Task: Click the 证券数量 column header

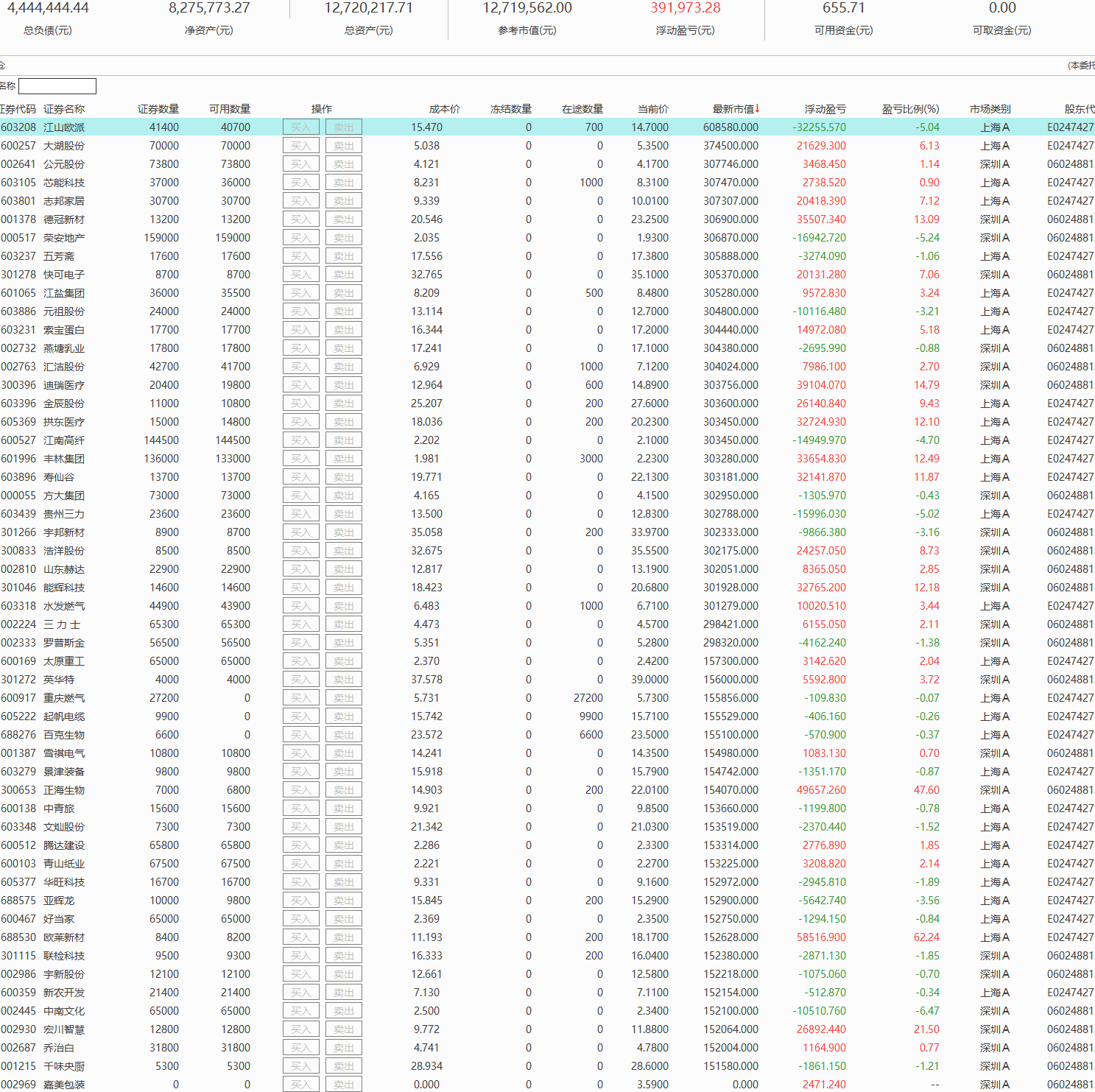Action: [x=158, y=109]
